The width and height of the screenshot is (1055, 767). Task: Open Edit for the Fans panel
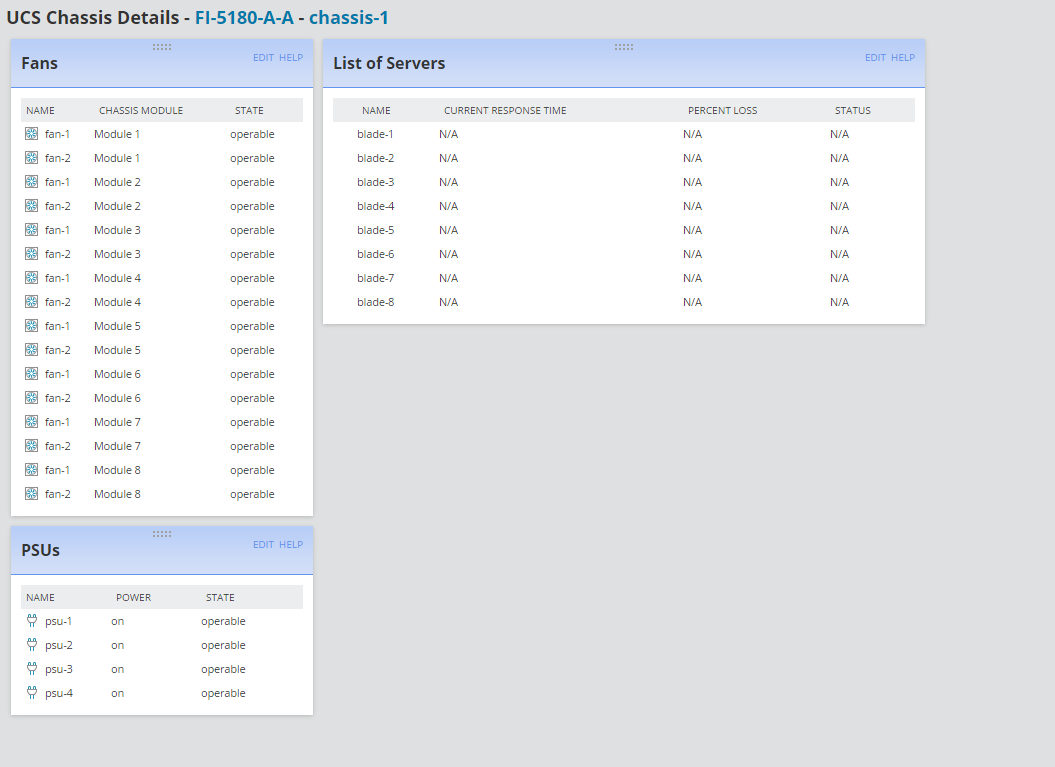pyautogui.click(x=263, y=58)
